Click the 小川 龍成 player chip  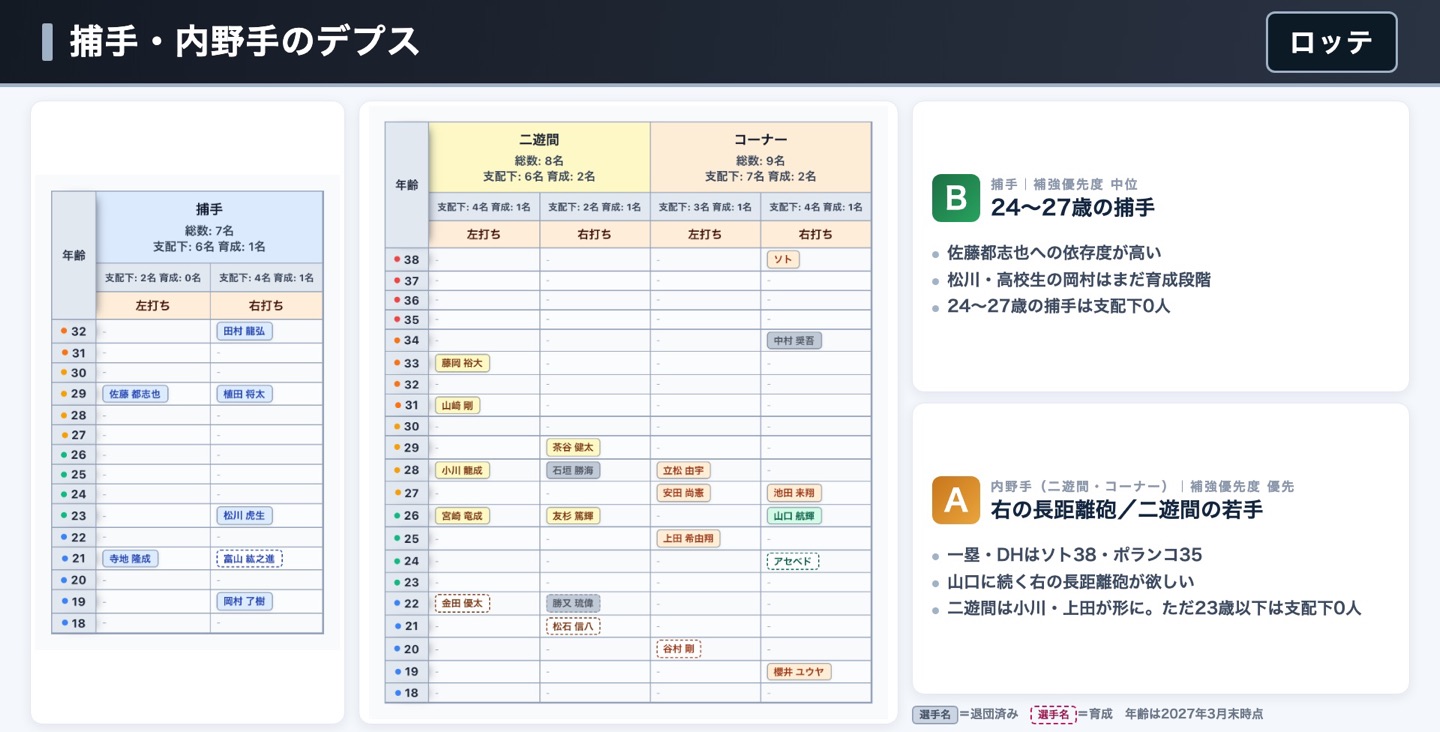click(x=462, y=470)
